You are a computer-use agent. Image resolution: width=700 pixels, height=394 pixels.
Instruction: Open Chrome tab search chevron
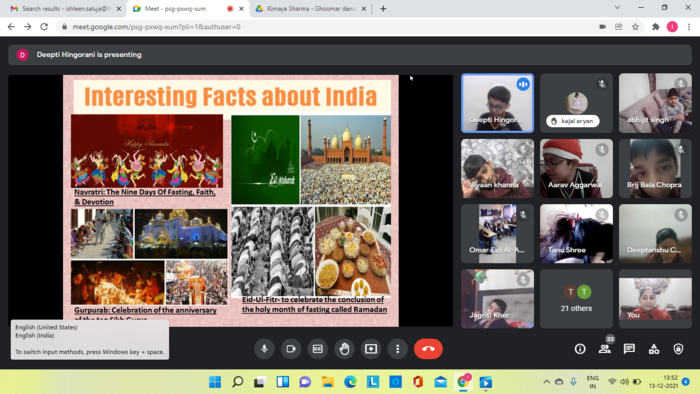pyautogui.click(x=617, y=8)
